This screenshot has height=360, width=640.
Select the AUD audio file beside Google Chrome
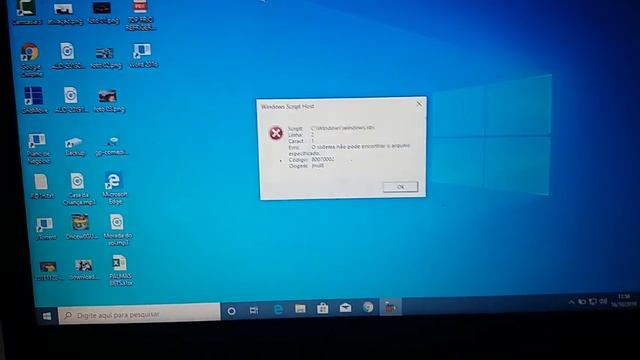point(68,56)
